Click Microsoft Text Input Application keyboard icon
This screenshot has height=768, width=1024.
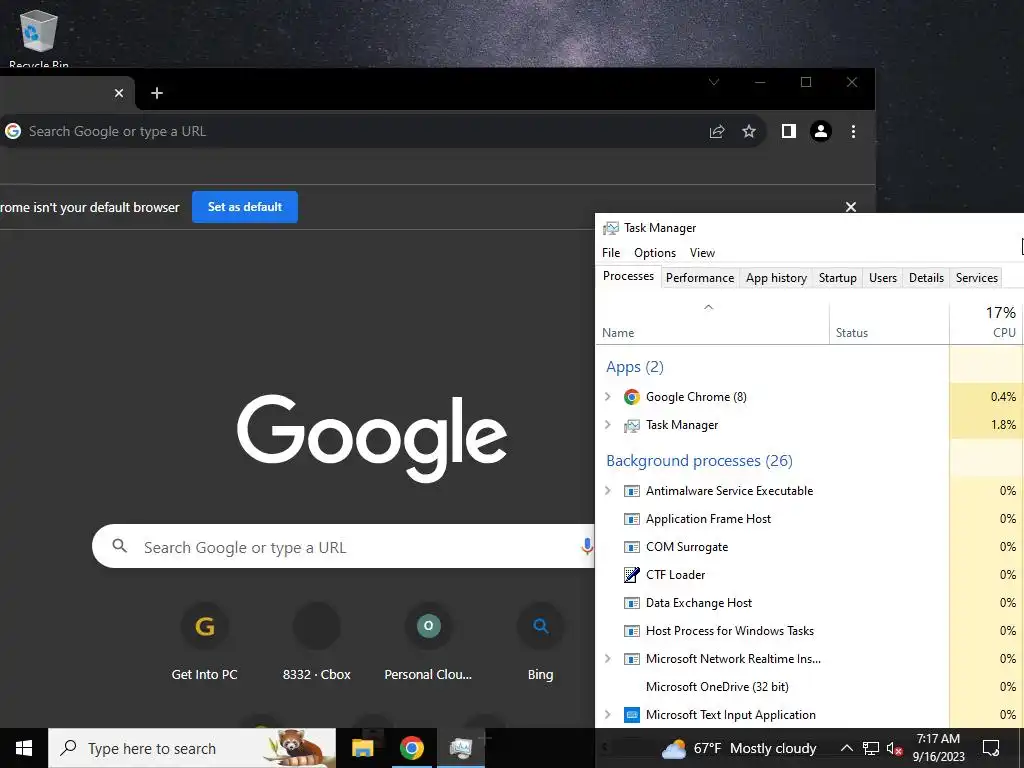click(x=632, y=714)
